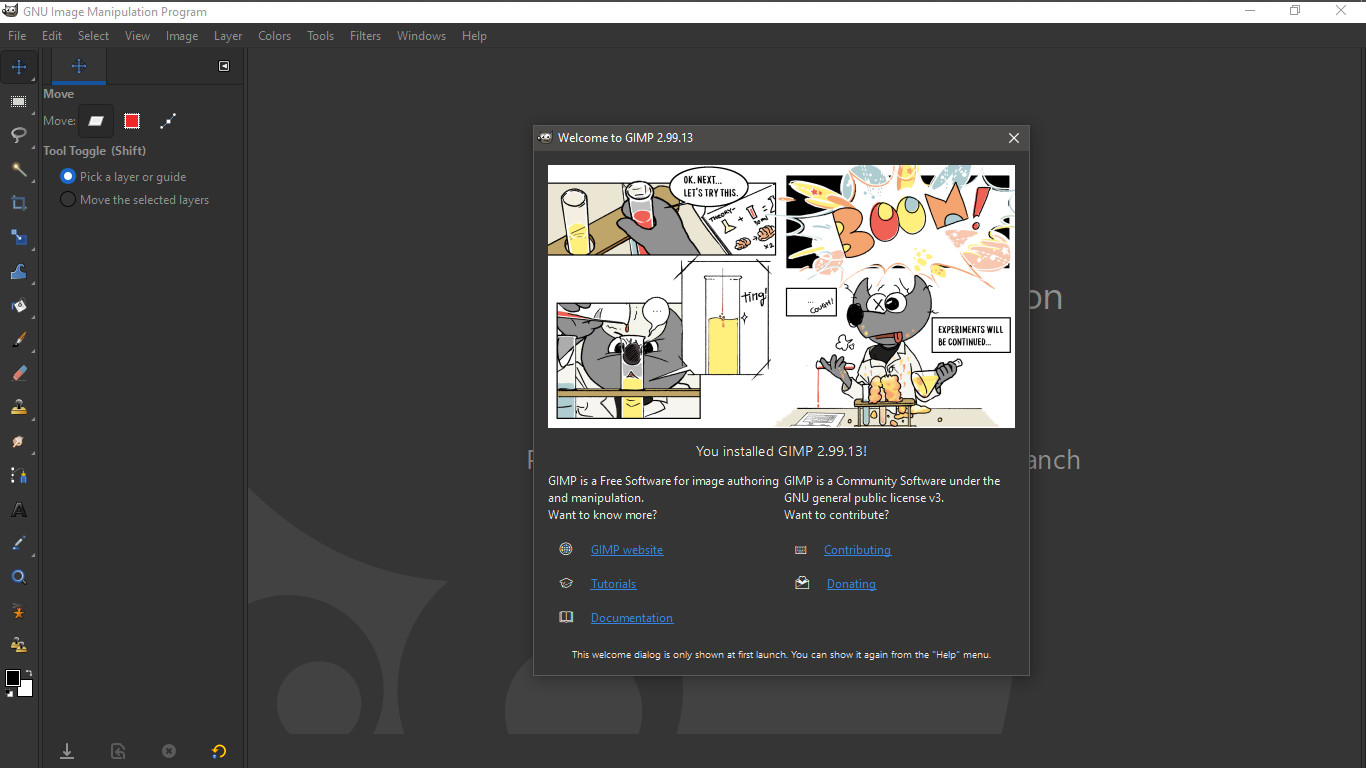The width and height of the screenshot is (1366, 768).
Task: Click the 'Tool Toggle (Shift)' label
Action: tap(94, 151)
